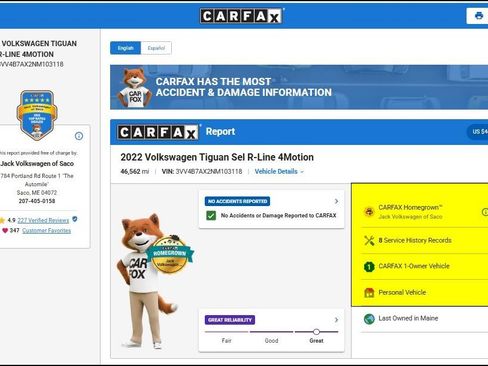Click the info icon beside CARFAX Homegrown
The image size is (488, 366).
point(485,212)
